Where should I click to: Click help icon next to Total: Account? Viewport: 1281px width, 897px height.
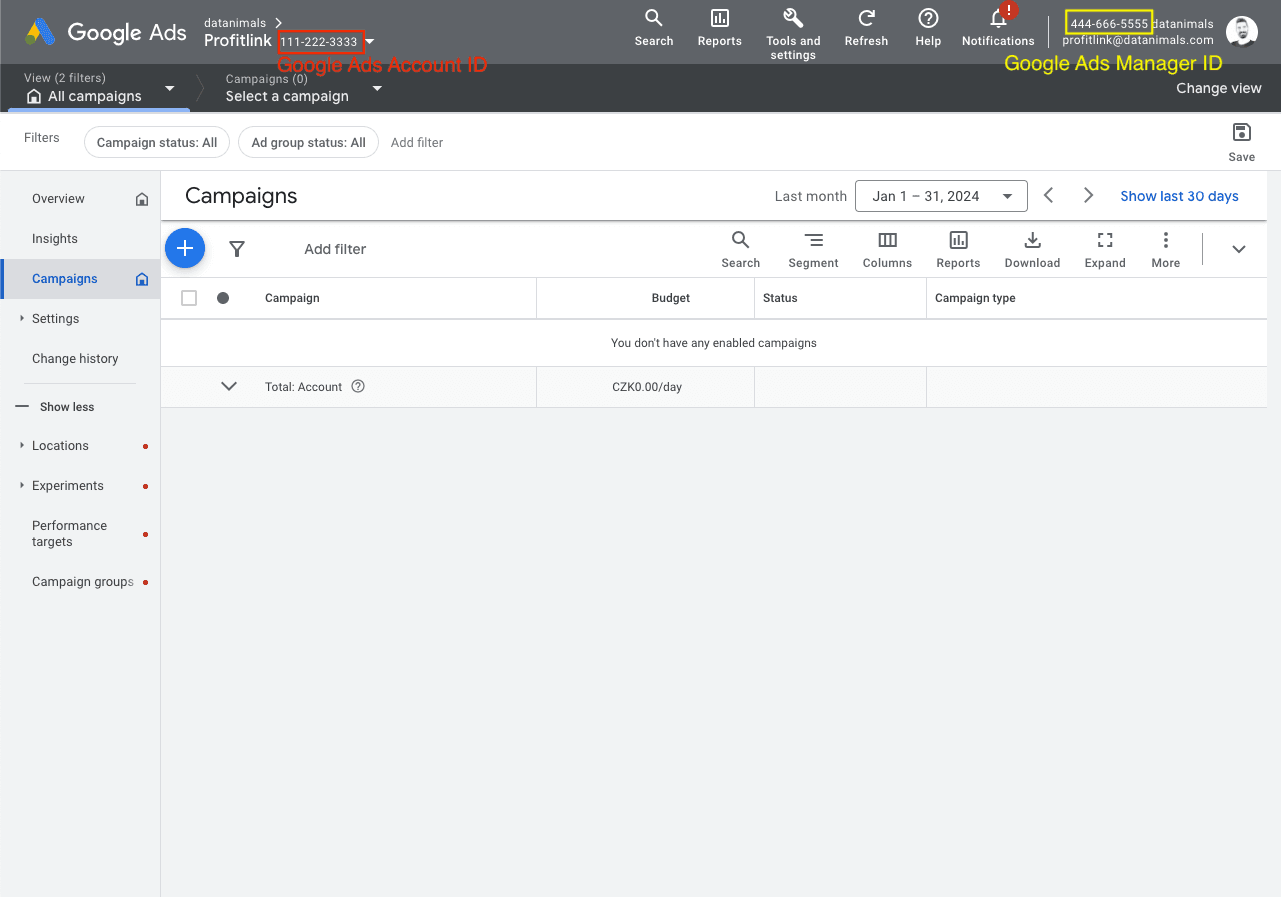coord(358,386)
